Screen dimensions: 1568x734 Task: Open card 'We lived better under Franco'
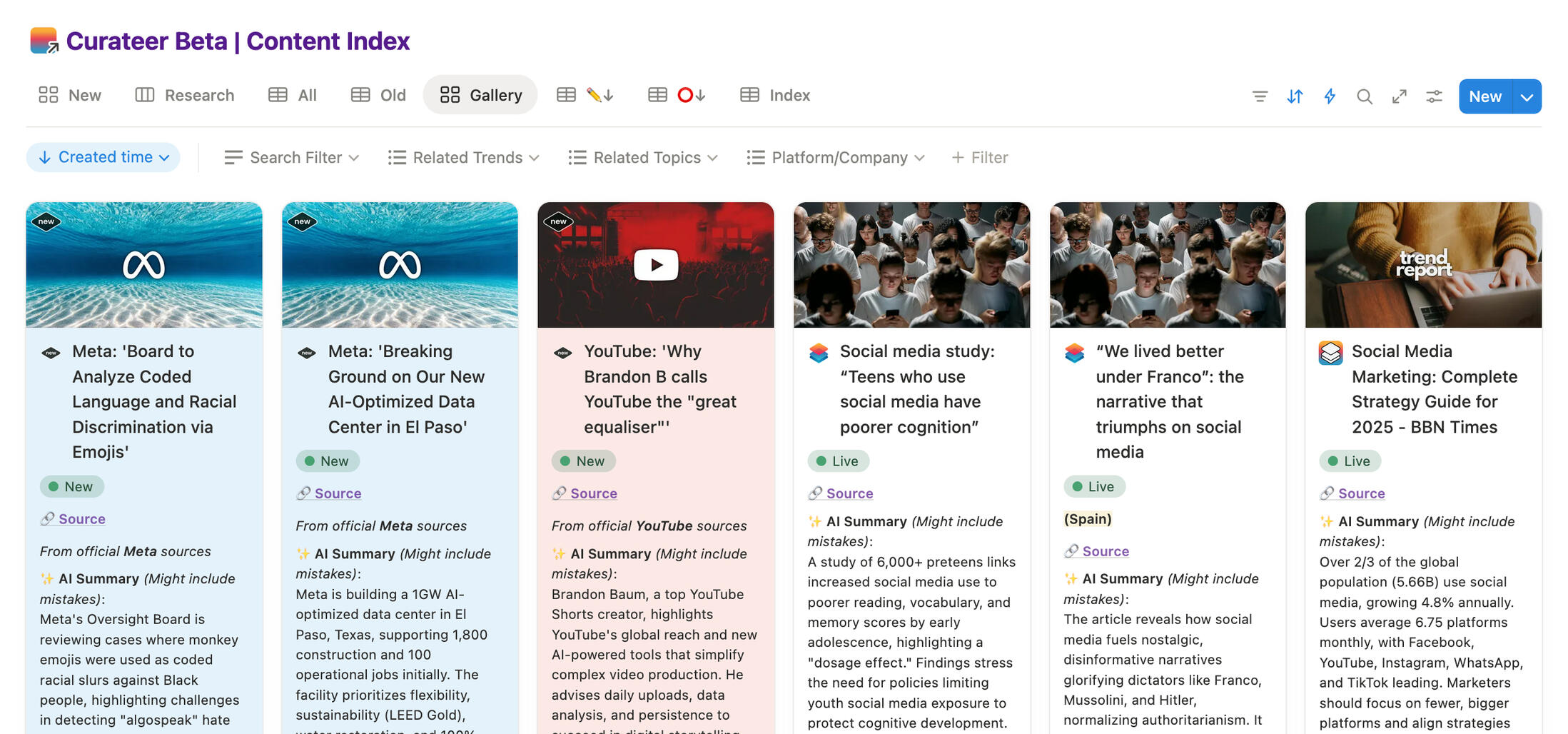click(1170, 401)
